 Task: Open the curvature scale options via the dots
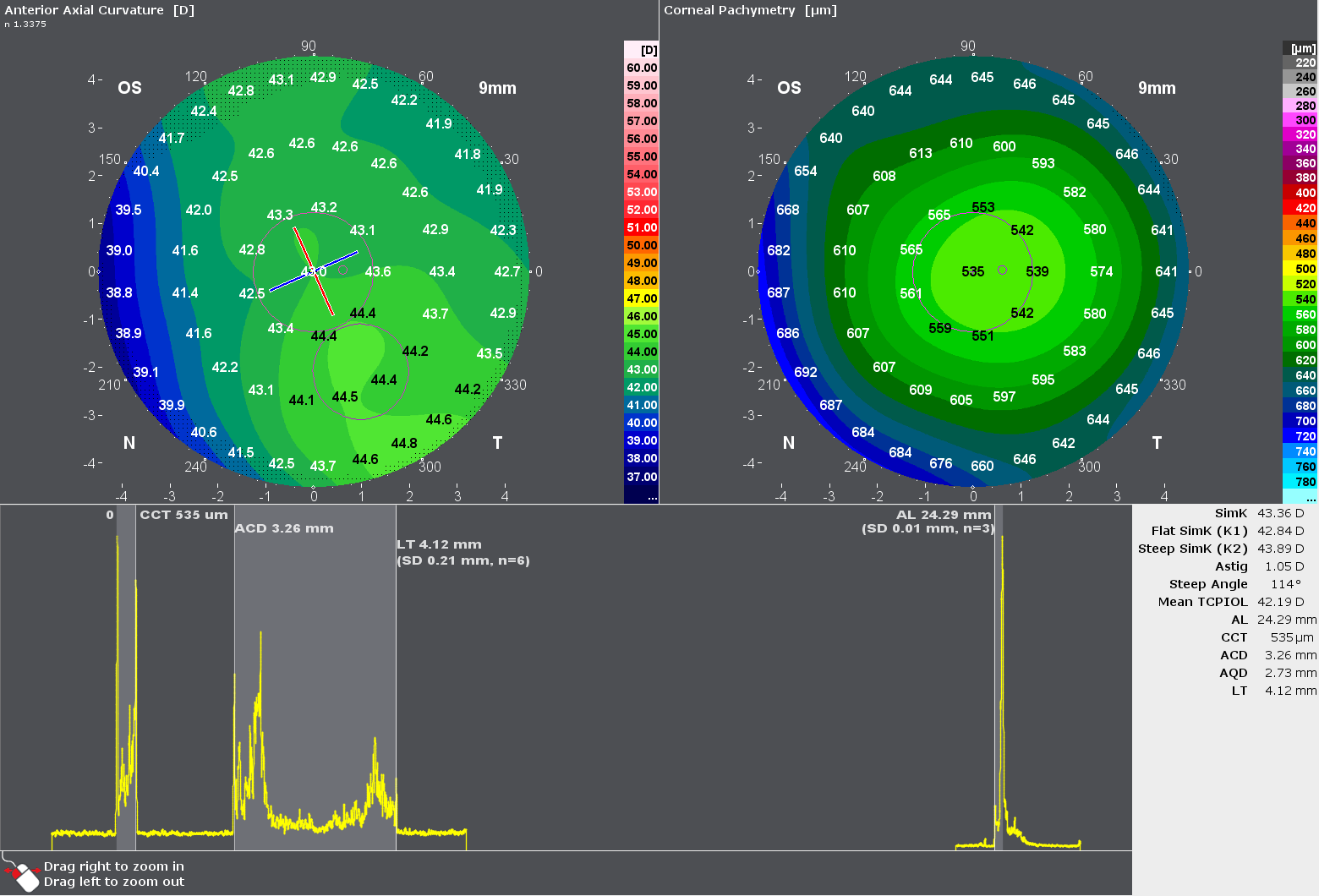(651, 498)
